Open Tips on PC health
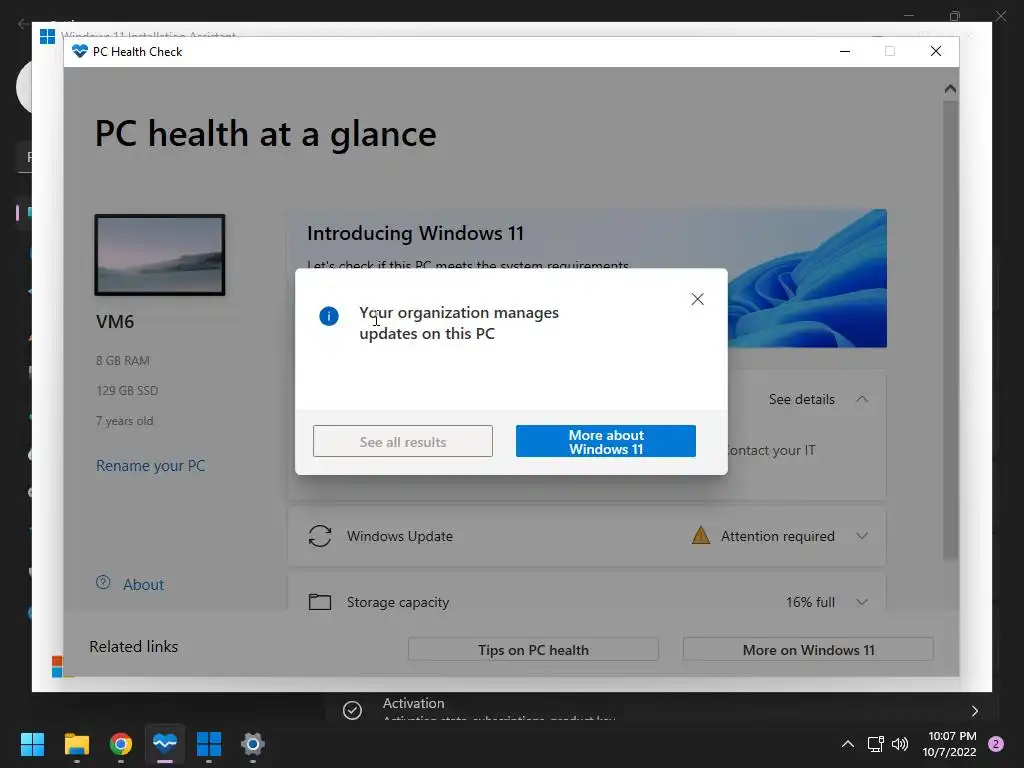 click(x=533, y=650)
